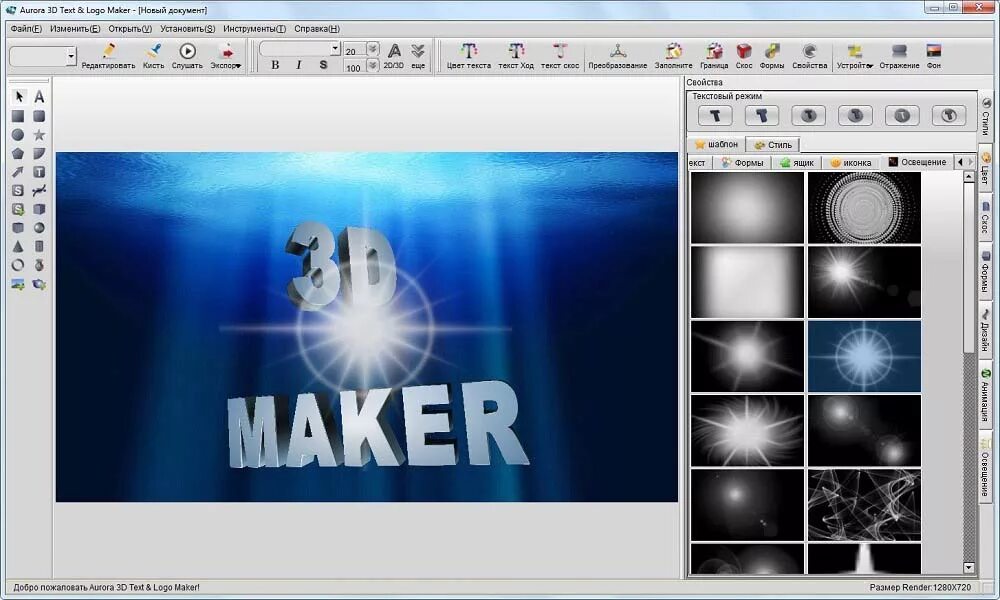Open the Редактировать pencil tool

(108, 55)
